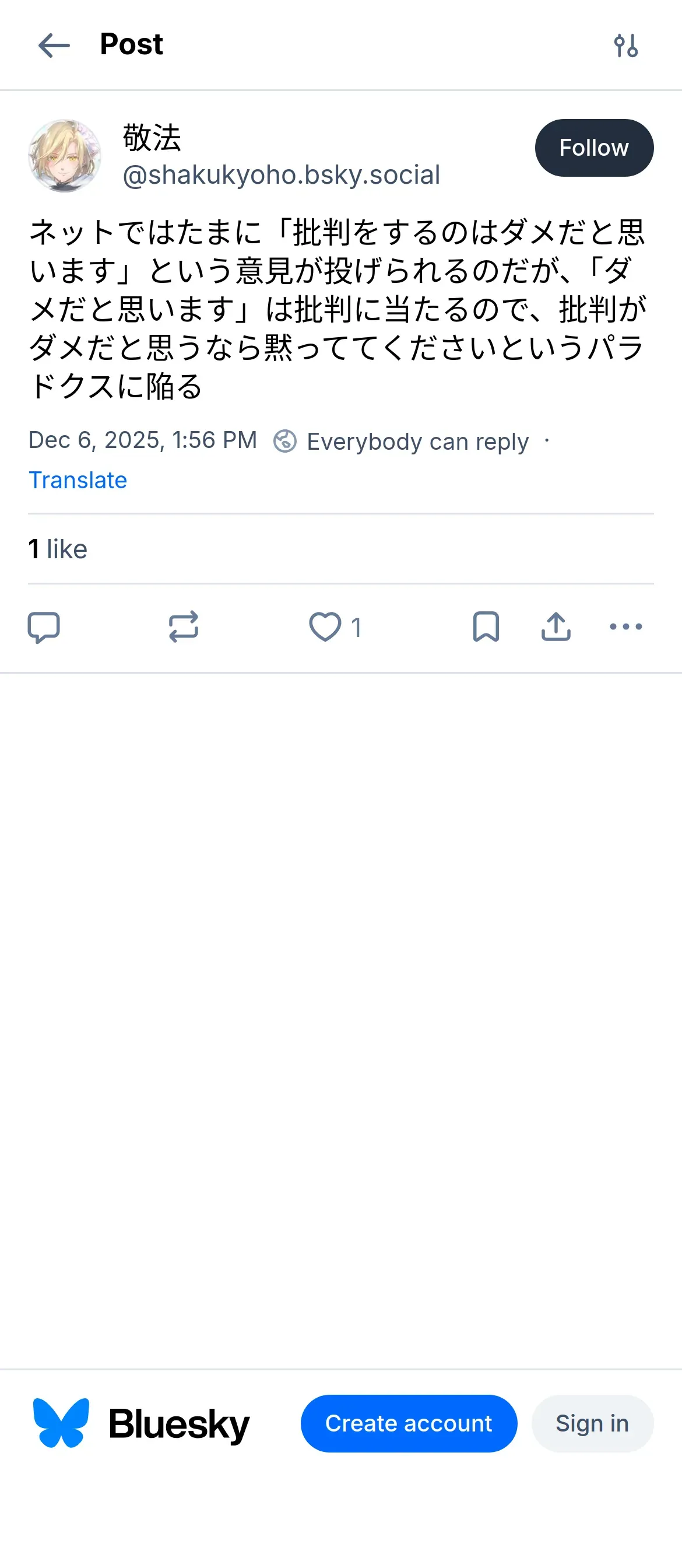Go back using the left arrow

[54, 45]
